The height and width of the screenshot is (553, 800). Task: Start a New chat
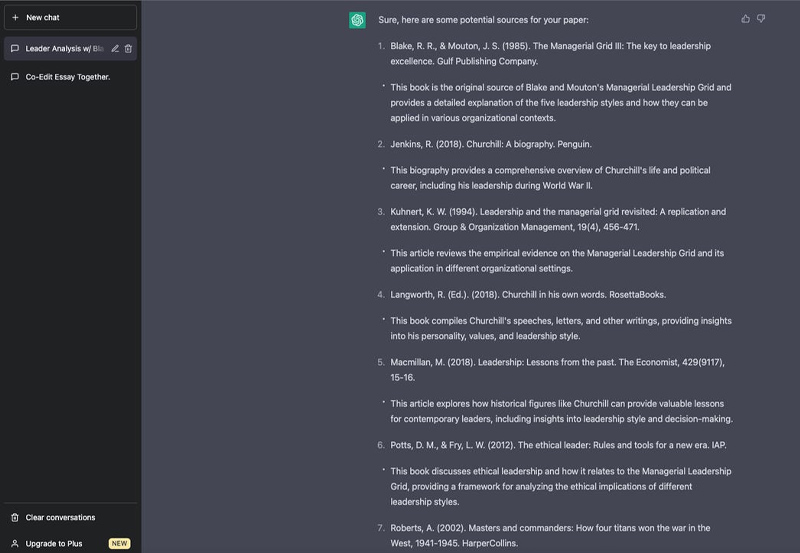(70, 17)
